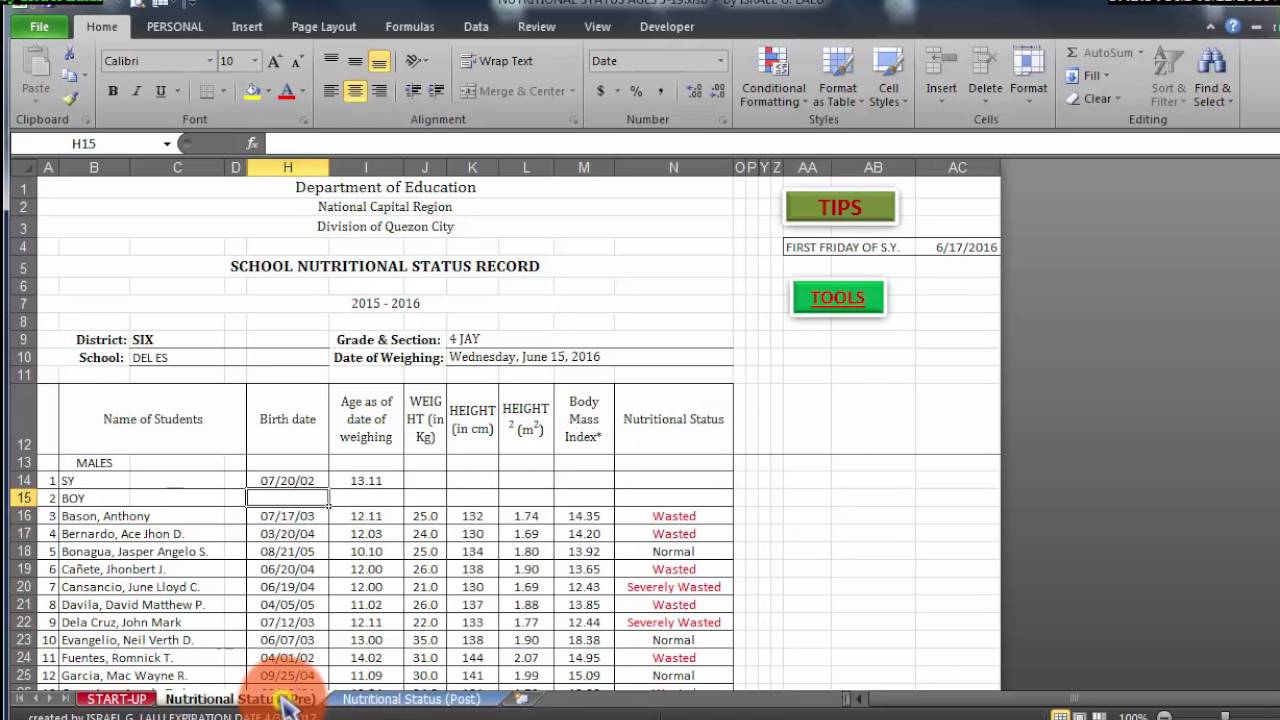Switch to Formulas tab

pyautogui.click(x=410, y=27)
